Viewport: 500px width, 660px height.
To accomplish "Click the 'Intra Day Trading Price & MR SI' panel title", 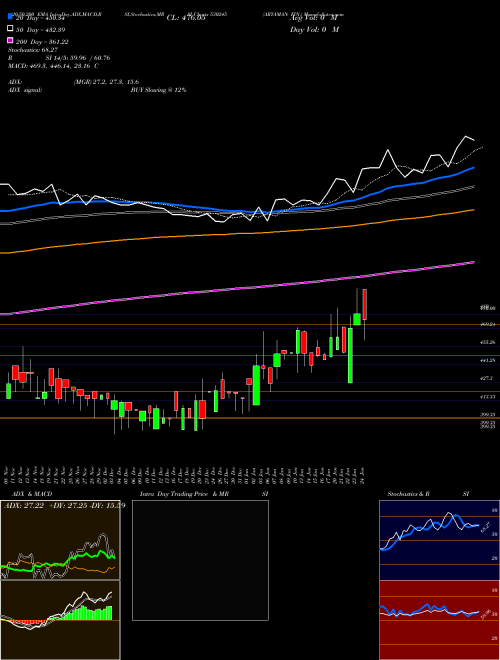I will coord(204,494).
